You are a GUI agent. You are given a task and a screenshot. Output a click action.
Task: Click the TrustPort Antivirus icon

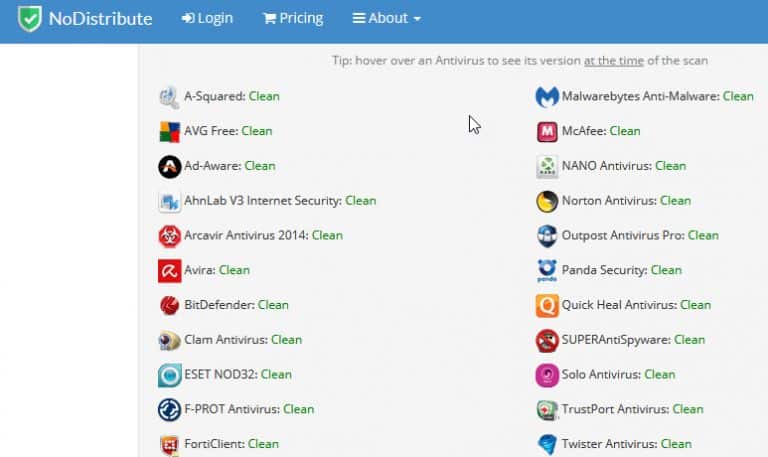click(x=547, y=409)
